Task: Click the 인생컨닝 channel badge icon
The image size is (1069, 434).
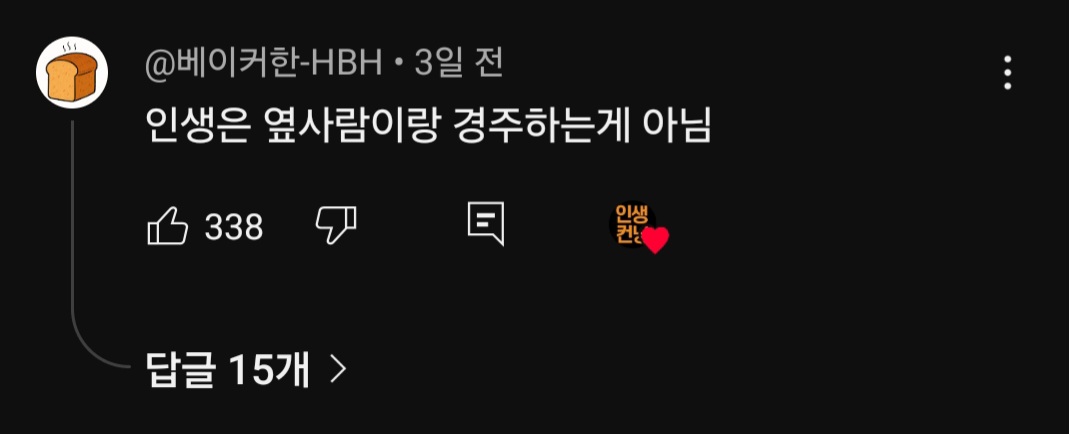Action: click(631, 224)
